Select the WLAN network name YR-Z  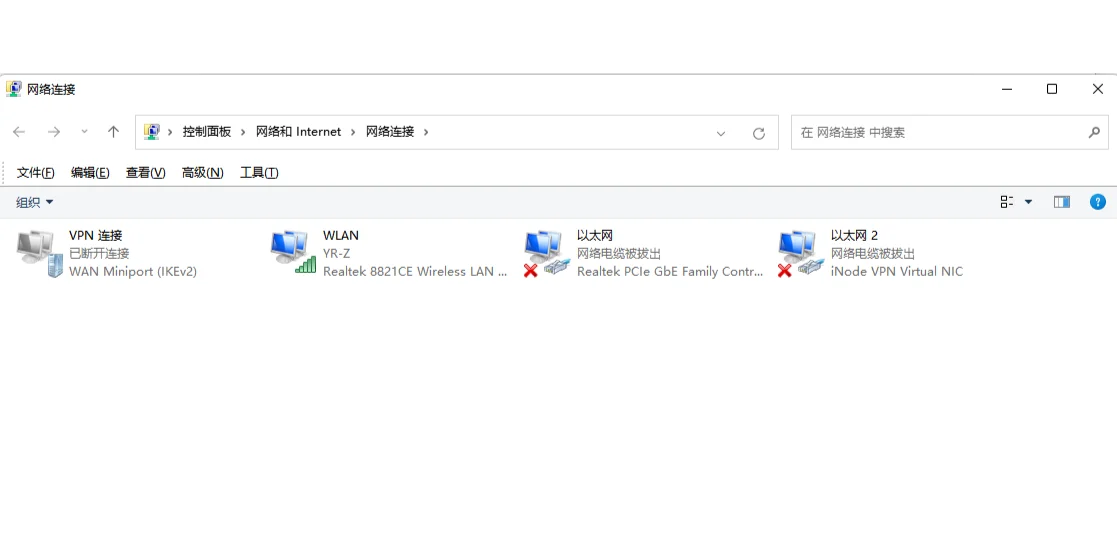click(336, 253)
